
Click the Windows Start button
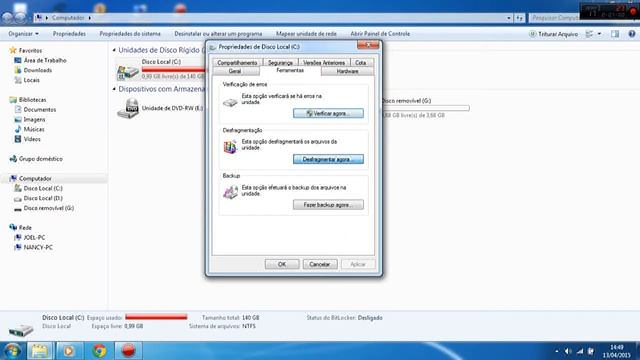point(12,351)
